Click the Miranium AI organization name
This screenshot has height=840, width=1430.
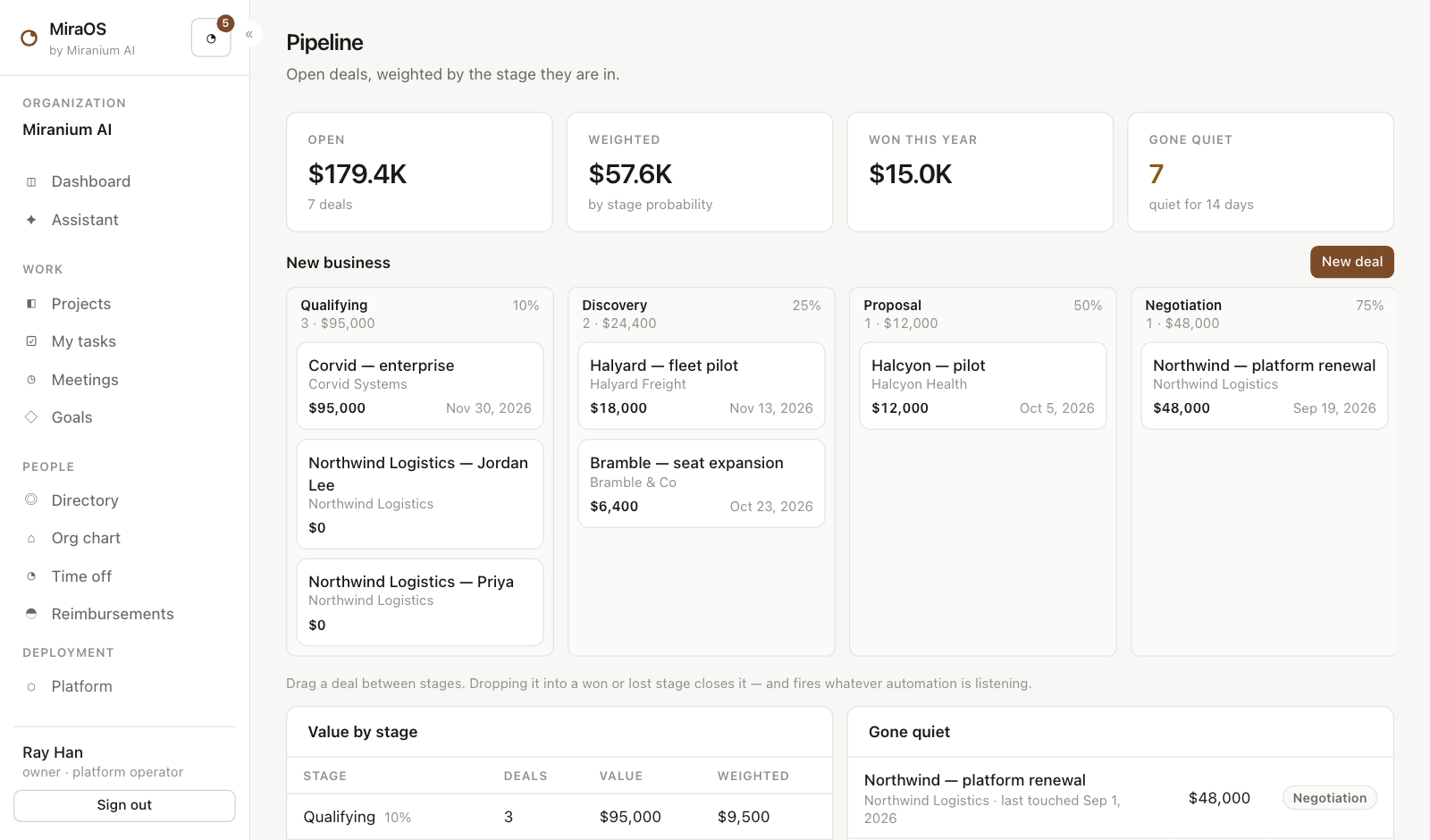coord(67,130)
